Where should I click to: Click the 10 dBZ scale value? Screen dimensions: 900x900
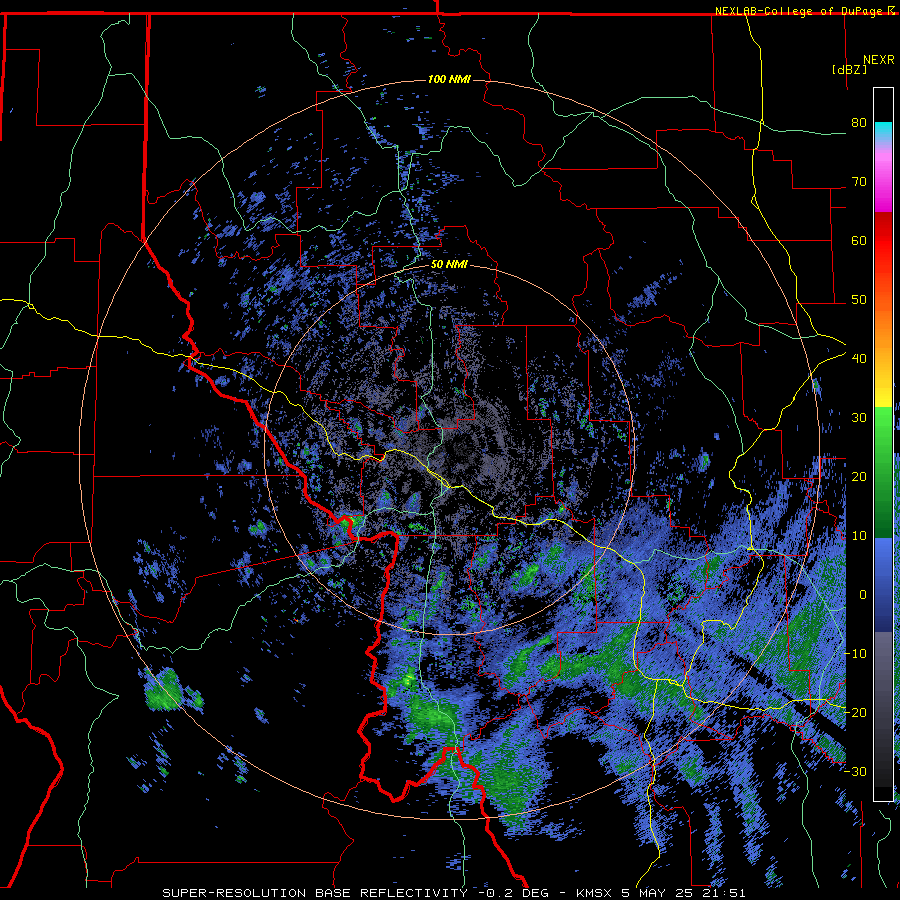859,536
